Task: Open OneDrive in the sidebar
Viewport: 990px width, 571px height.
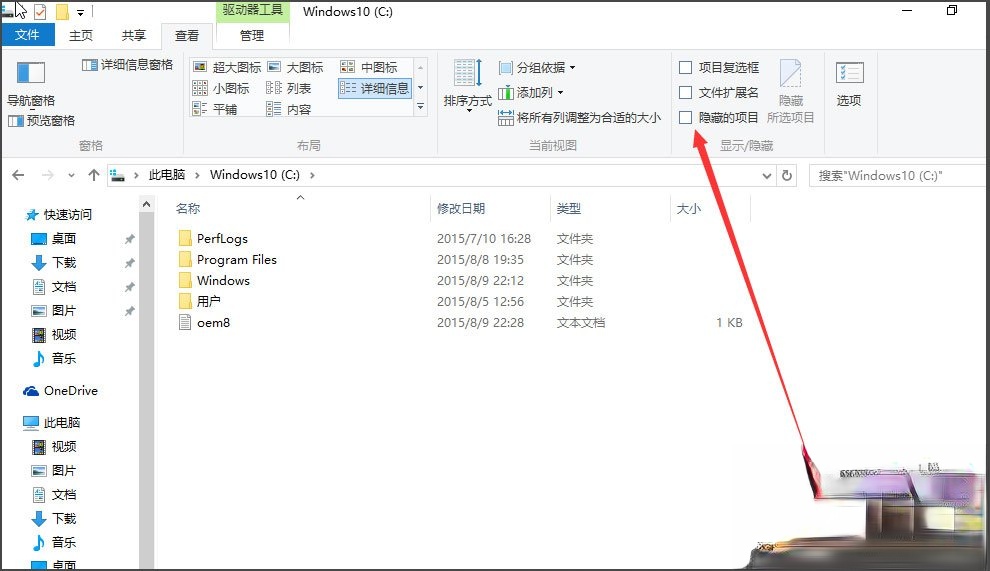Action: click(x=61, y=391)
